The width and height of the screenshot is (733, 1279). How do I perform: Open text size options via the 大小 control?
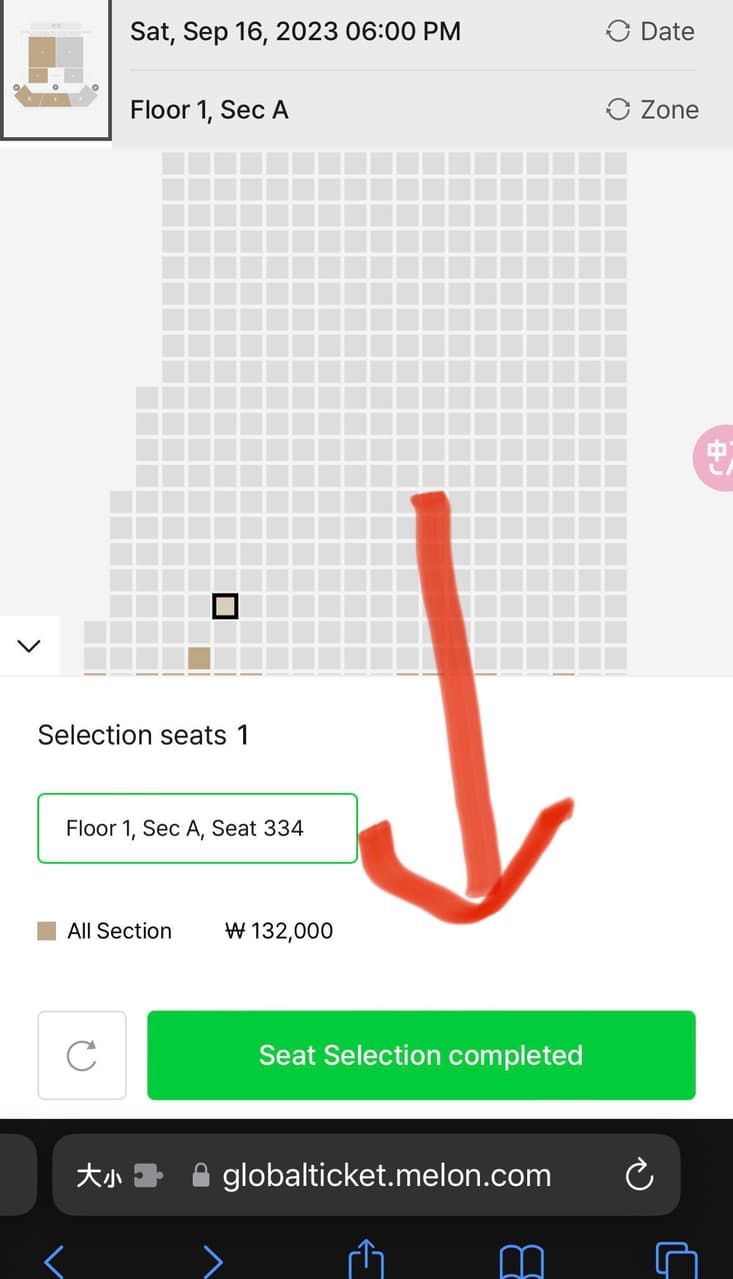pyautogui.click(x=100, y=1175)
